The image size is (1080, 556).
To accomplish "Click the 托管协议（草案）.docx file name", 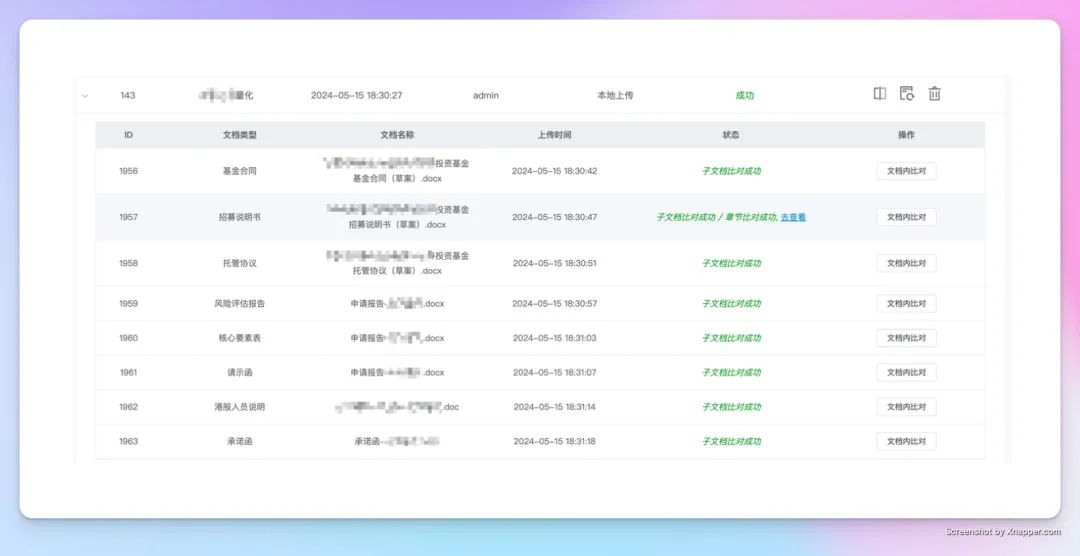I will pos(397,271).
